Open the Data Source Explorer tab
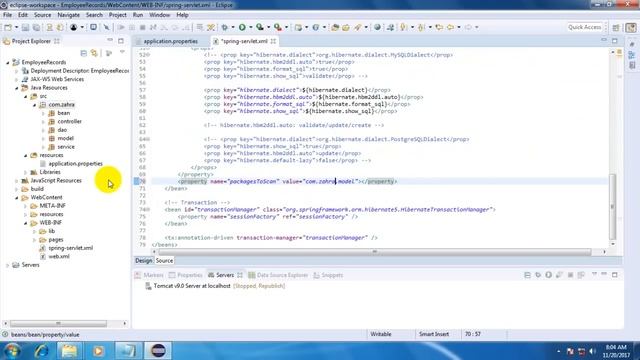Image resolution: width=640 pixels, height=360 pixels. (x=278, y=275)
